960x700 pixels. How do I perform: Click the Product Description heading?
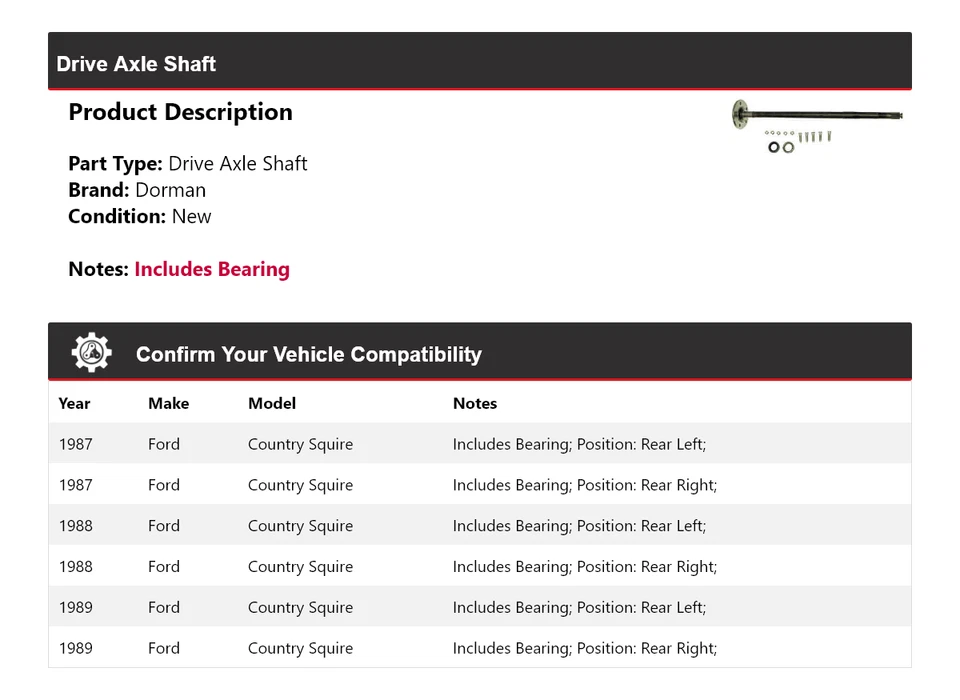tap(180, 112)
